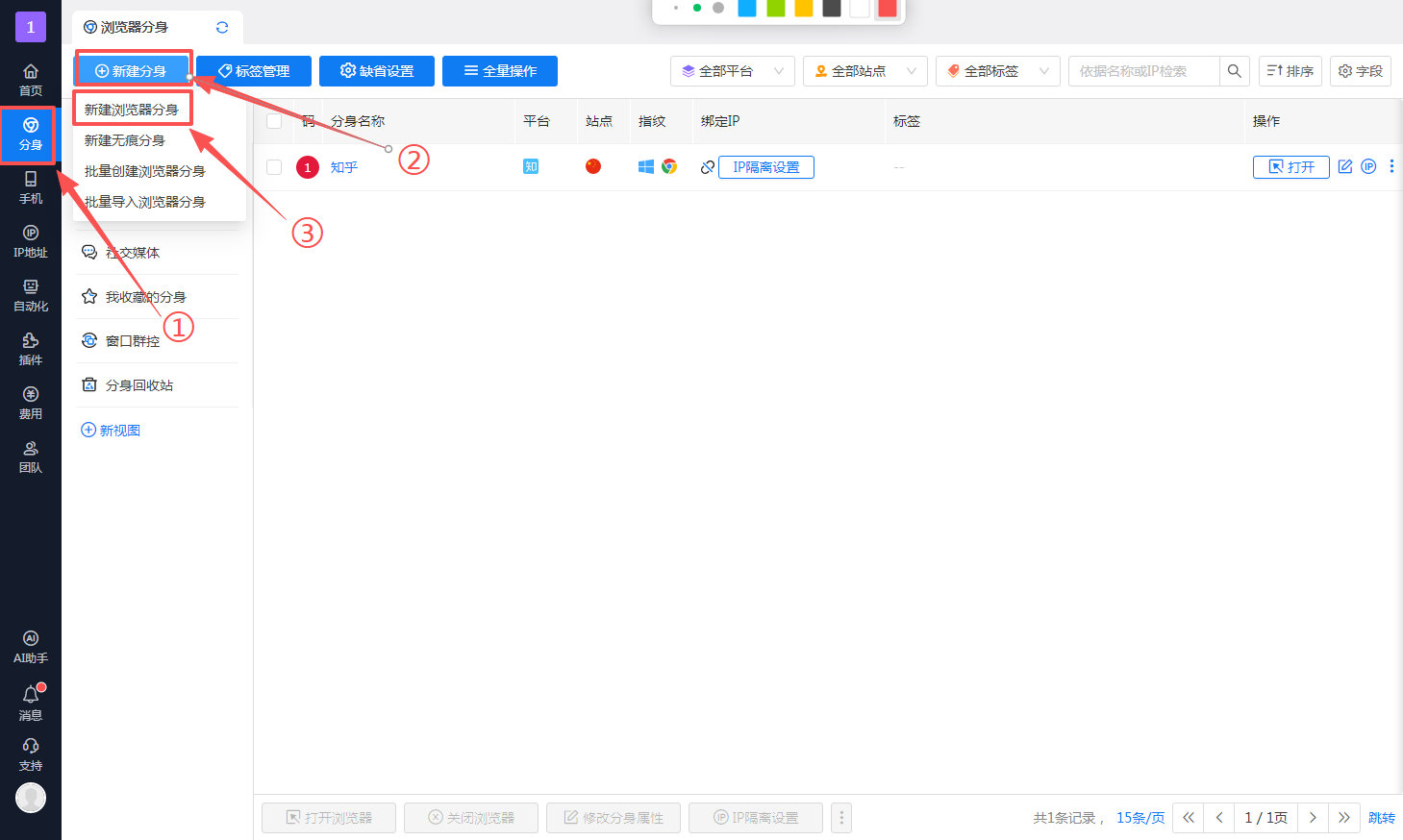Click the name or IP search field
This screenshot has width=1403, height=840.
tap(1143, 71)
